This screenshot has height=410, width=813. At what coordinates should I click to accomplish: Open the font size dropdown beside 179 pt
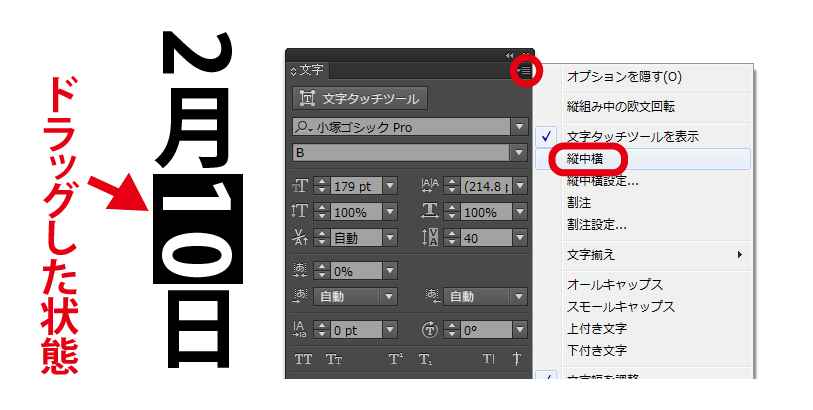point(390,186)
